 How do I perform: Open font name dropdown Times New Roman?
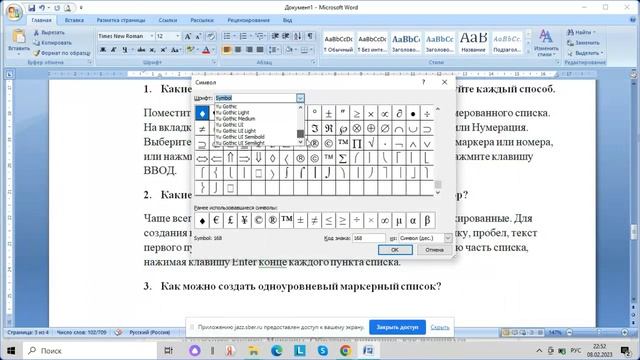[x=151, y=36]
